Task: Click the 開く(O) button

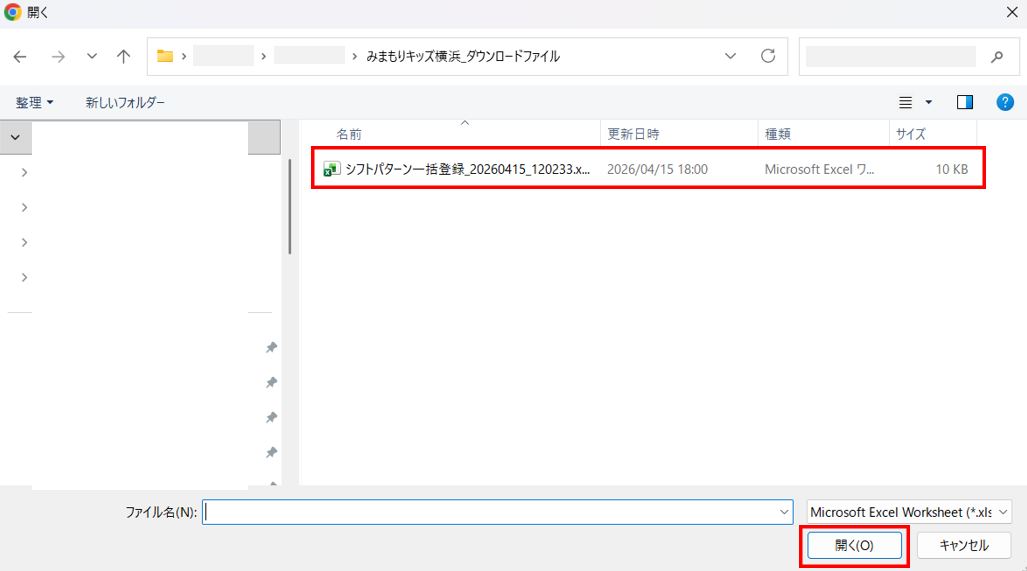Action: pos(854,546)
